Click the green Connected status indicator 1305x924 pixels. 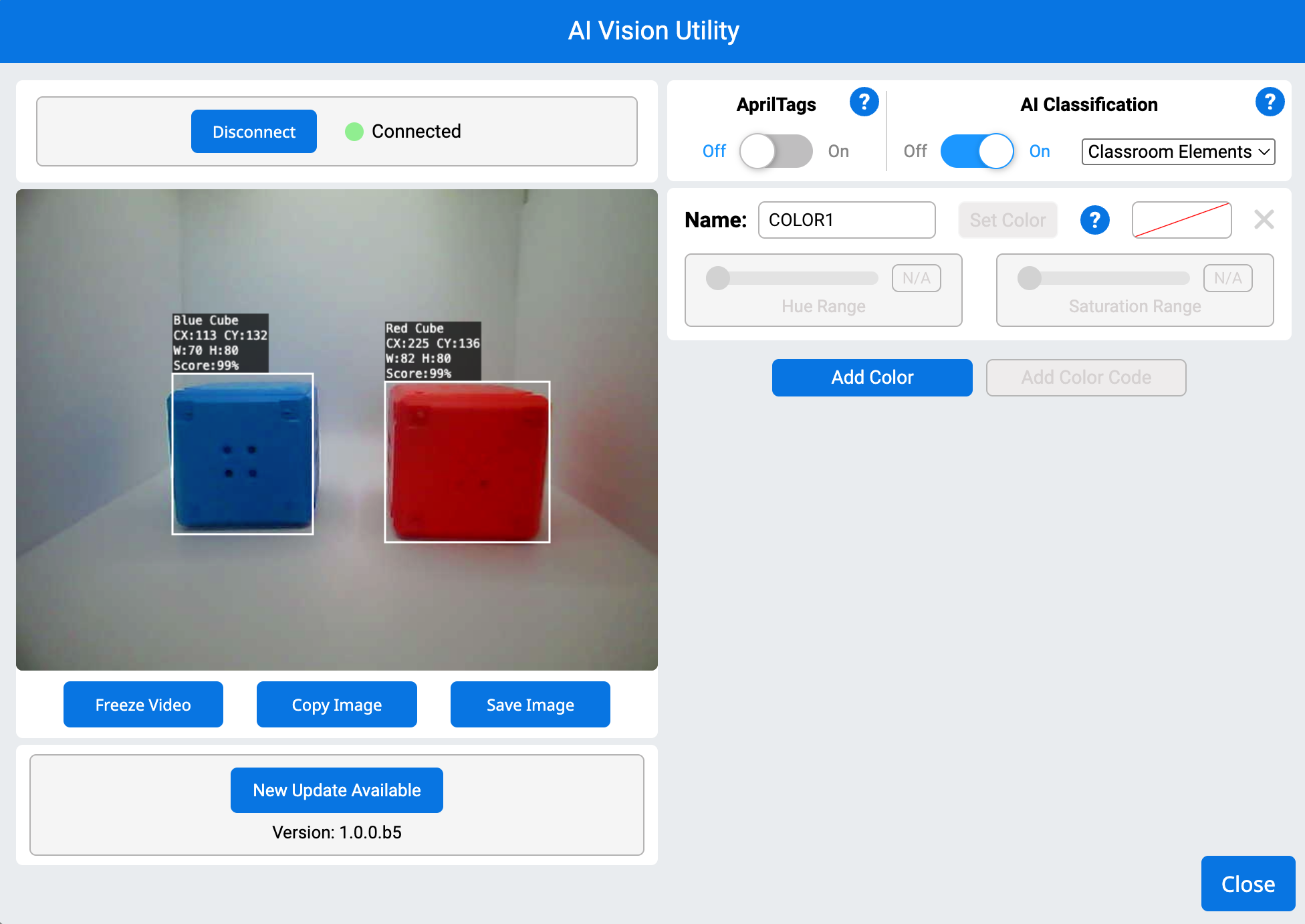(354, 131)
